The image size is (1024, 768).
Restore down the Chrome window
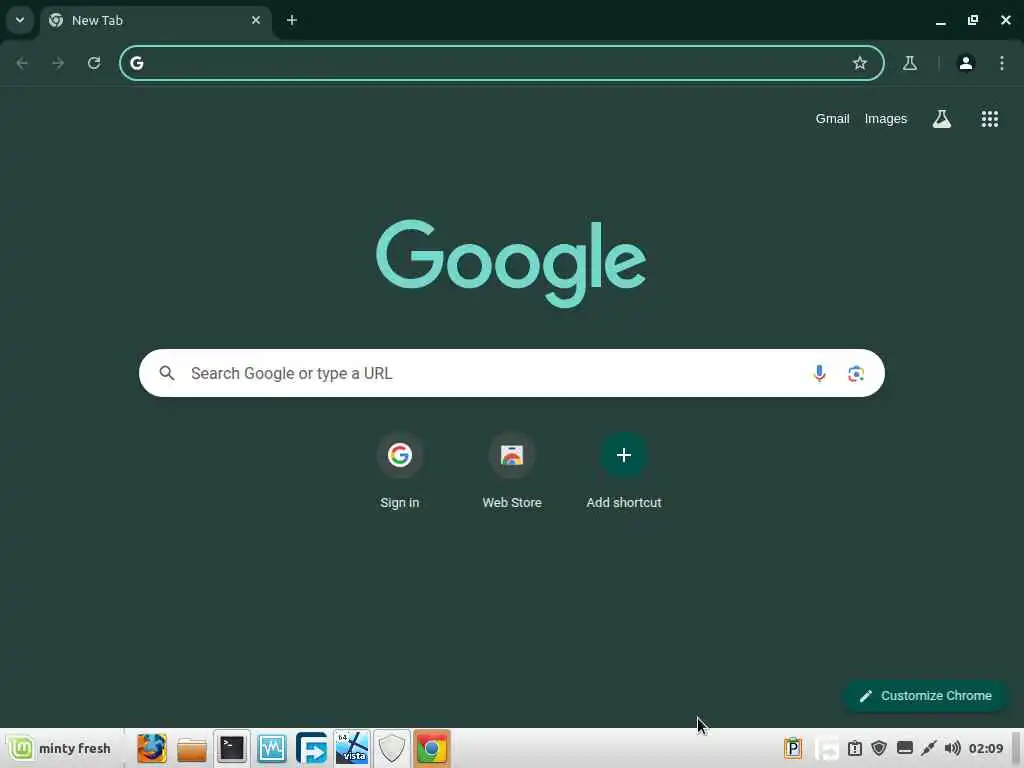973,20
